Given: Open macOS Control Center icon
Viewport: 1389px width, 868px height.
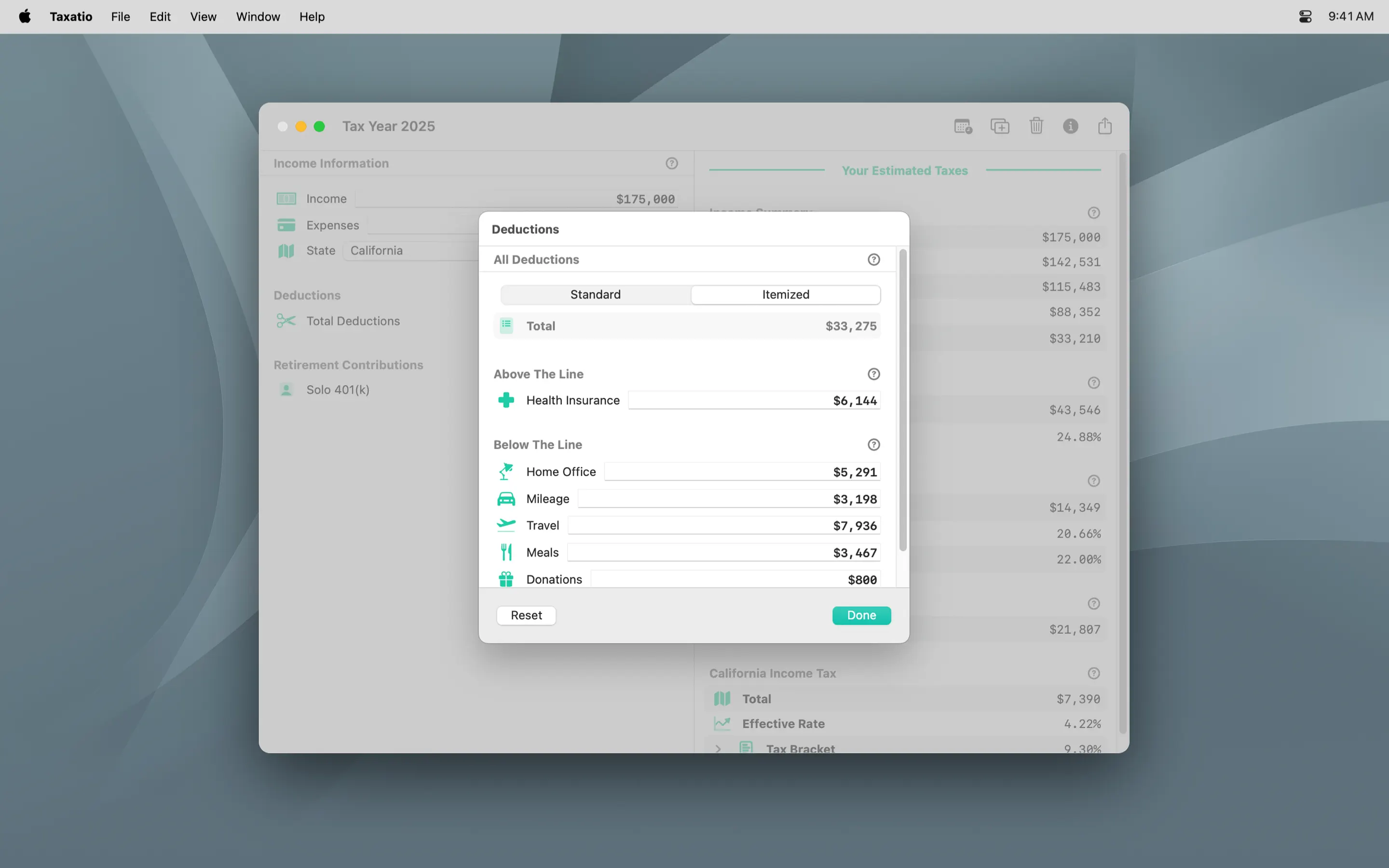Looking at the screenshot, I should 1305,17.
